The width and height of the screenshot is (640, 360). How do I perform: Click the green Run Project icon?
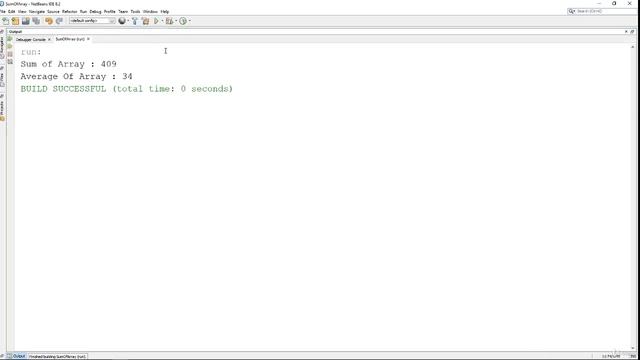[156, 21]
